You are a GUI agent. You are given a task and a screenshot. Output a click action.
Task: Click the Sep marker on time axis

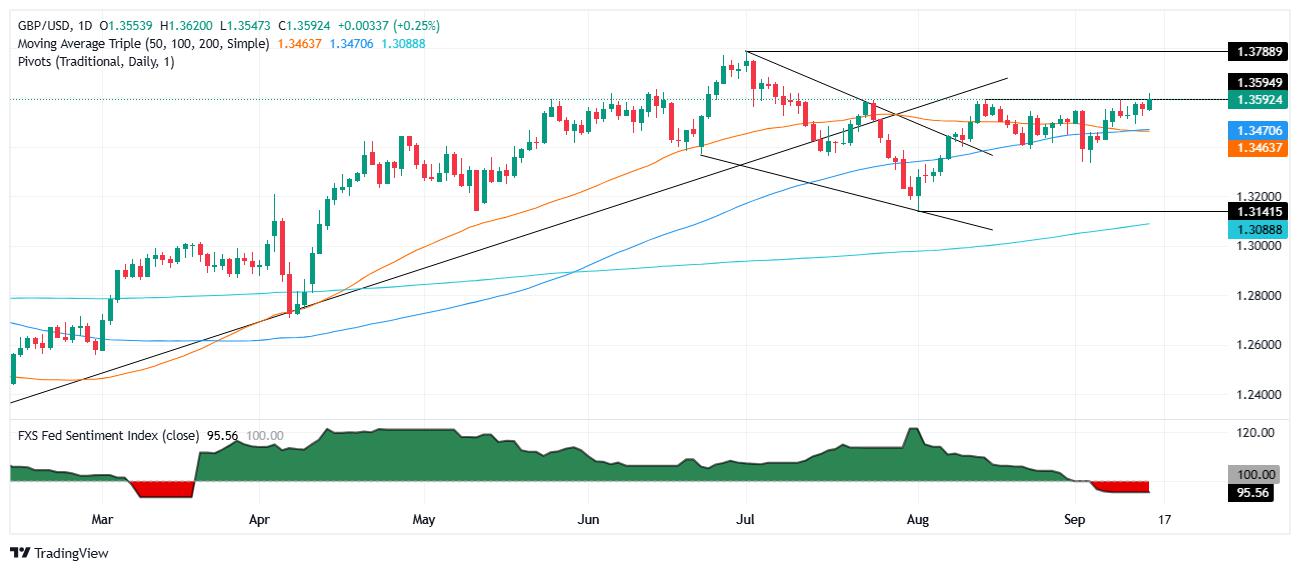coord(1075,520)
